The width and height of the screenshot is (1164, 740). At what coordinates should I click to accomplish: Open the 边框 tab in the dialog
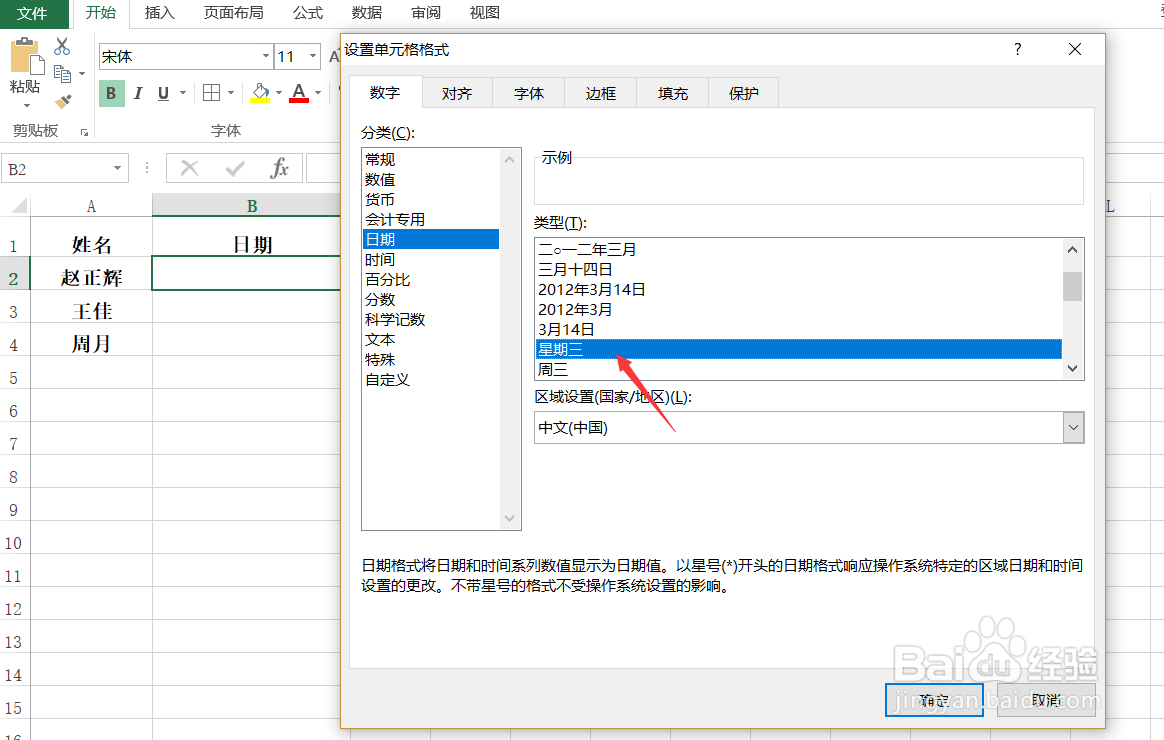[x=601, y=94]
